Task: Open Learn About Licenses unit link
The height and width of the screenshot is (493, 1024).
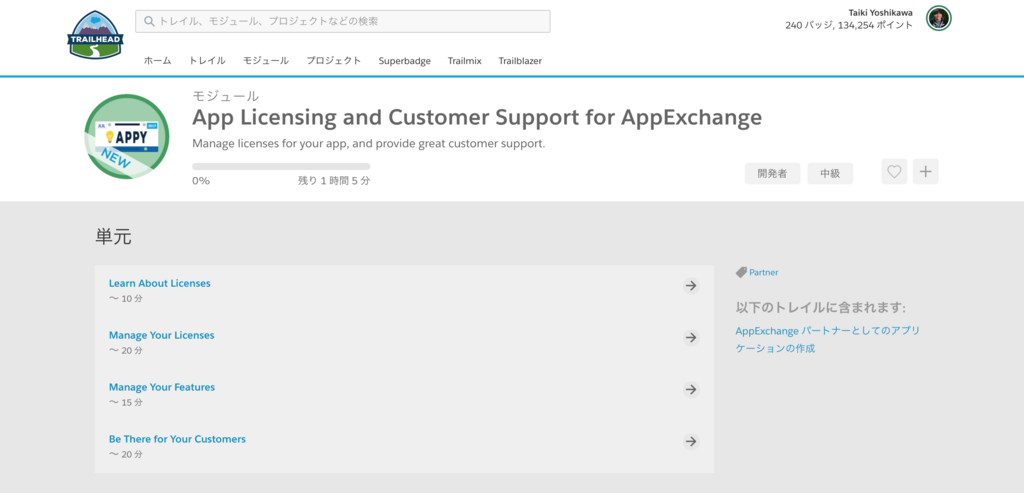Action: [159, 283]
